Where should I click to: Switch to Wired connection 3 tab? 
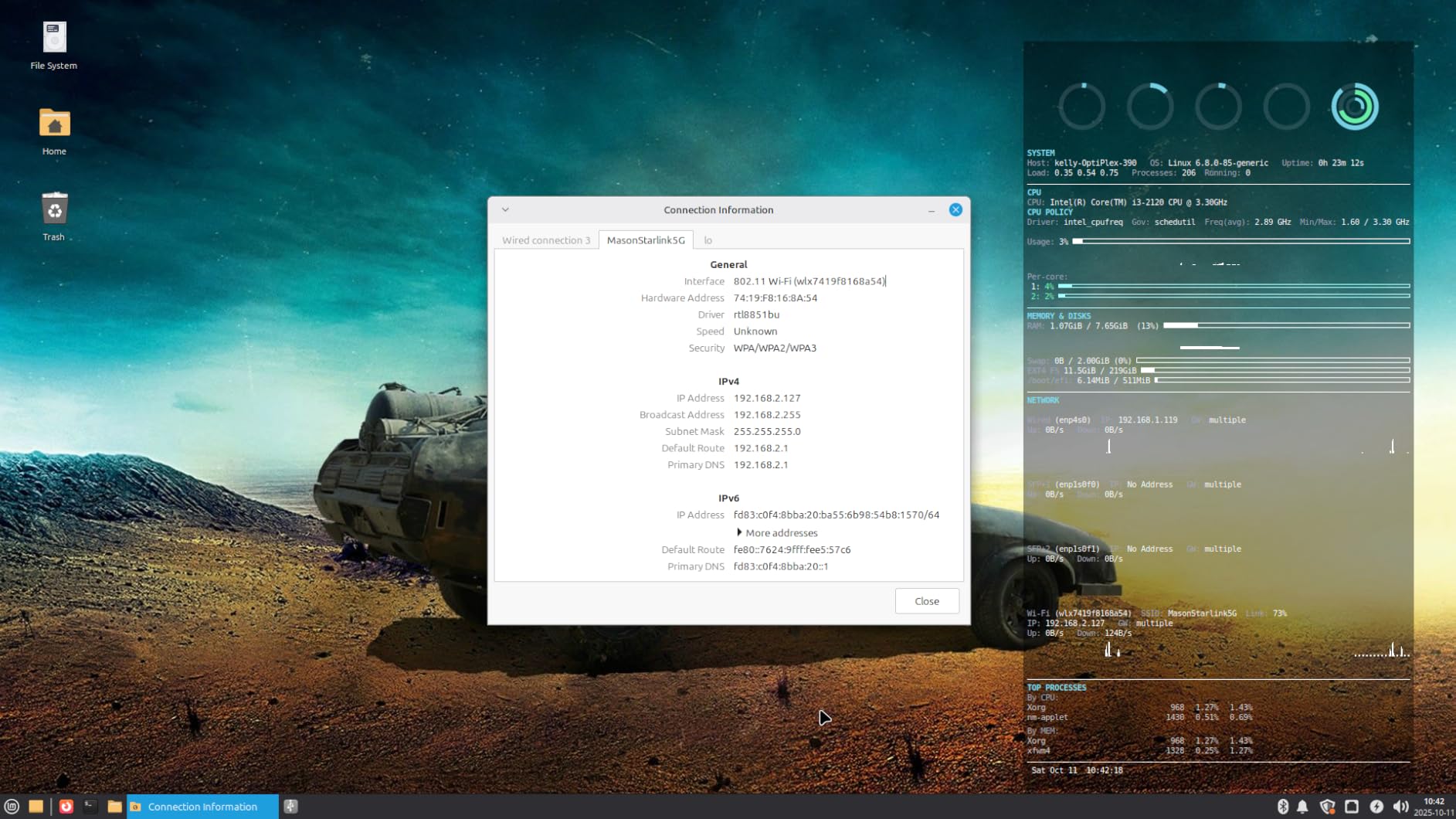tap(545, 240)
